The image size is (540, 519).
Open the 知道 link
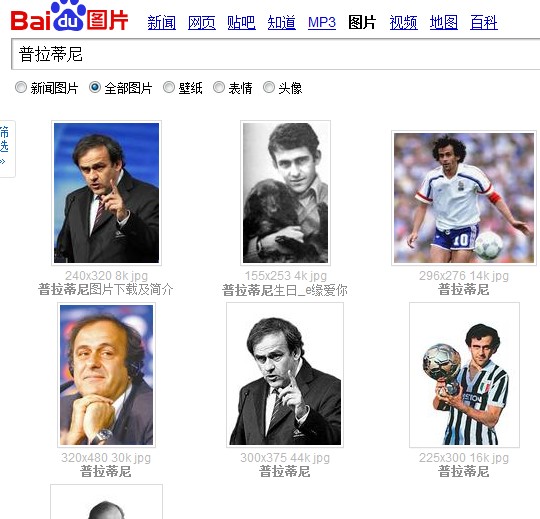coord(282,23)
